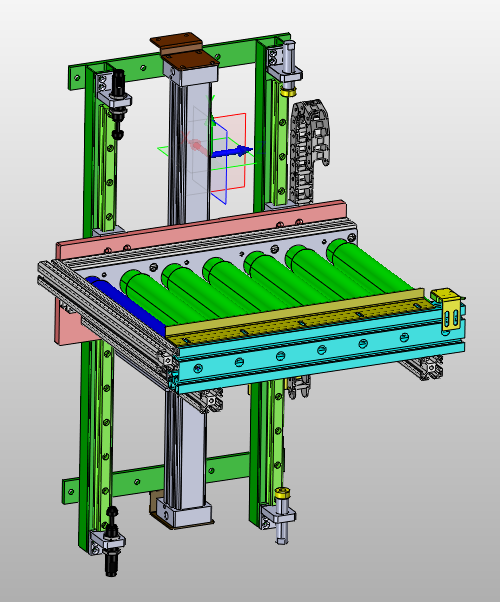Pick the black shock absorber at bottom left
This screenshot has height=602, width=500.
112,541
